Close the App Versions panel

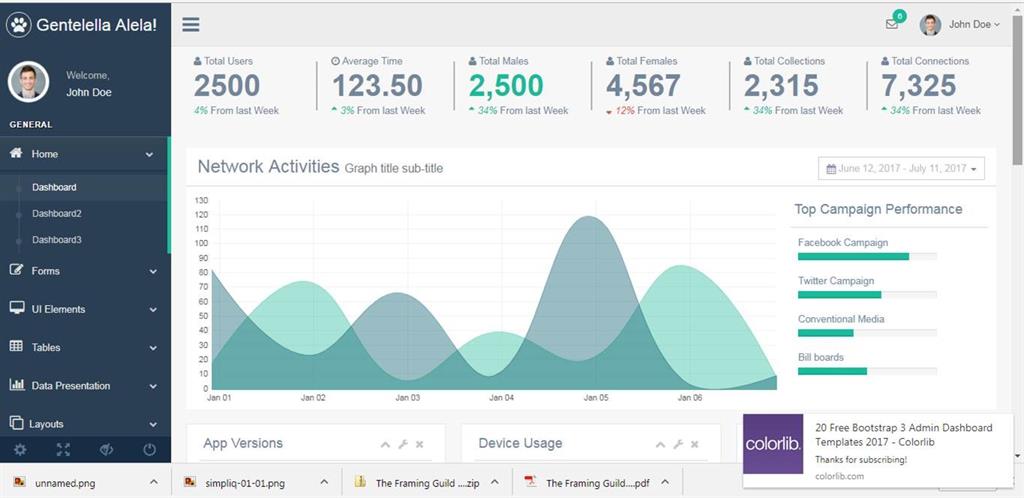point(420,444)
